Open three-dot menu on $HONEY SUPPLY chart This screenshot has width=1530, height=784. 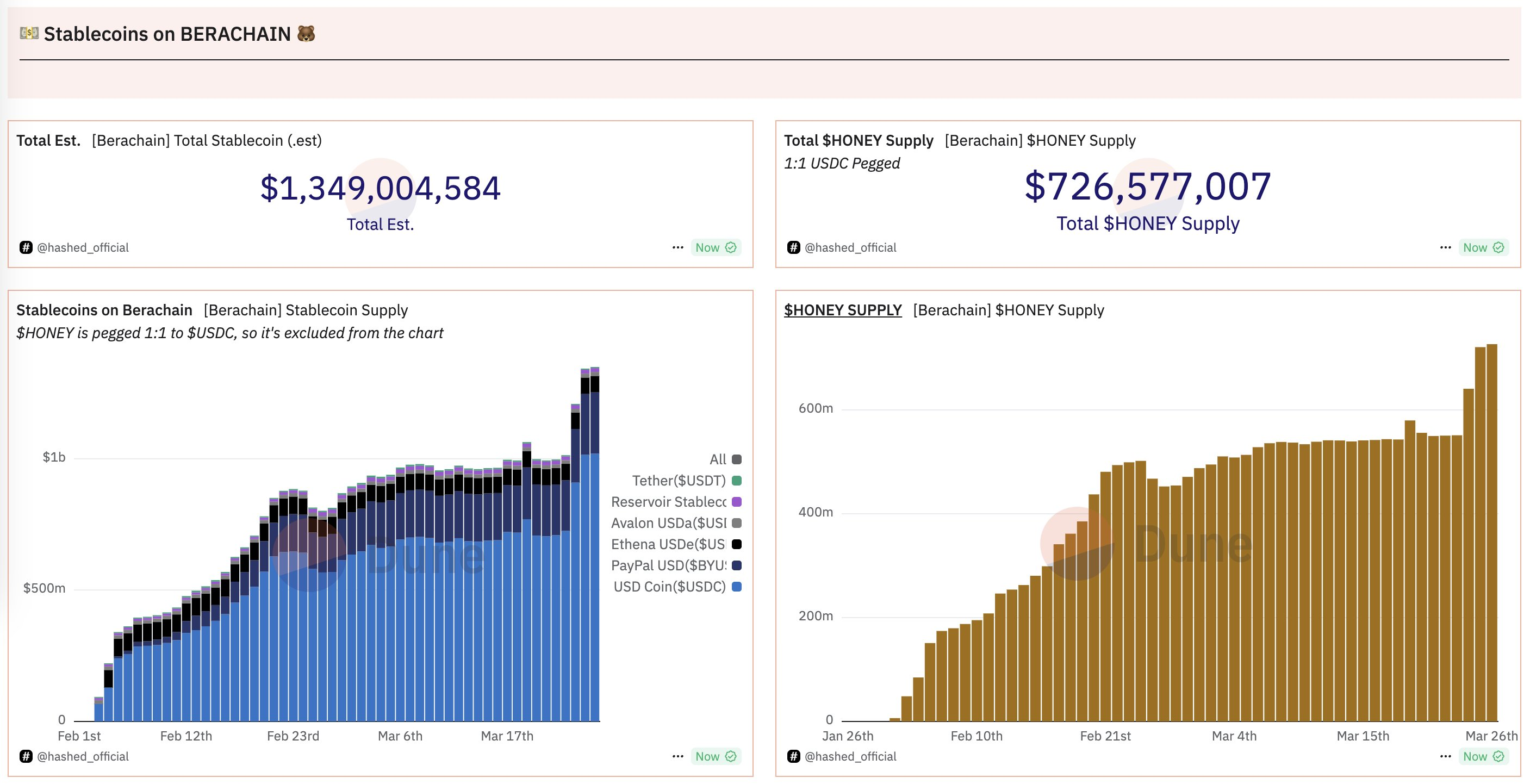(x=1445, y=756)
